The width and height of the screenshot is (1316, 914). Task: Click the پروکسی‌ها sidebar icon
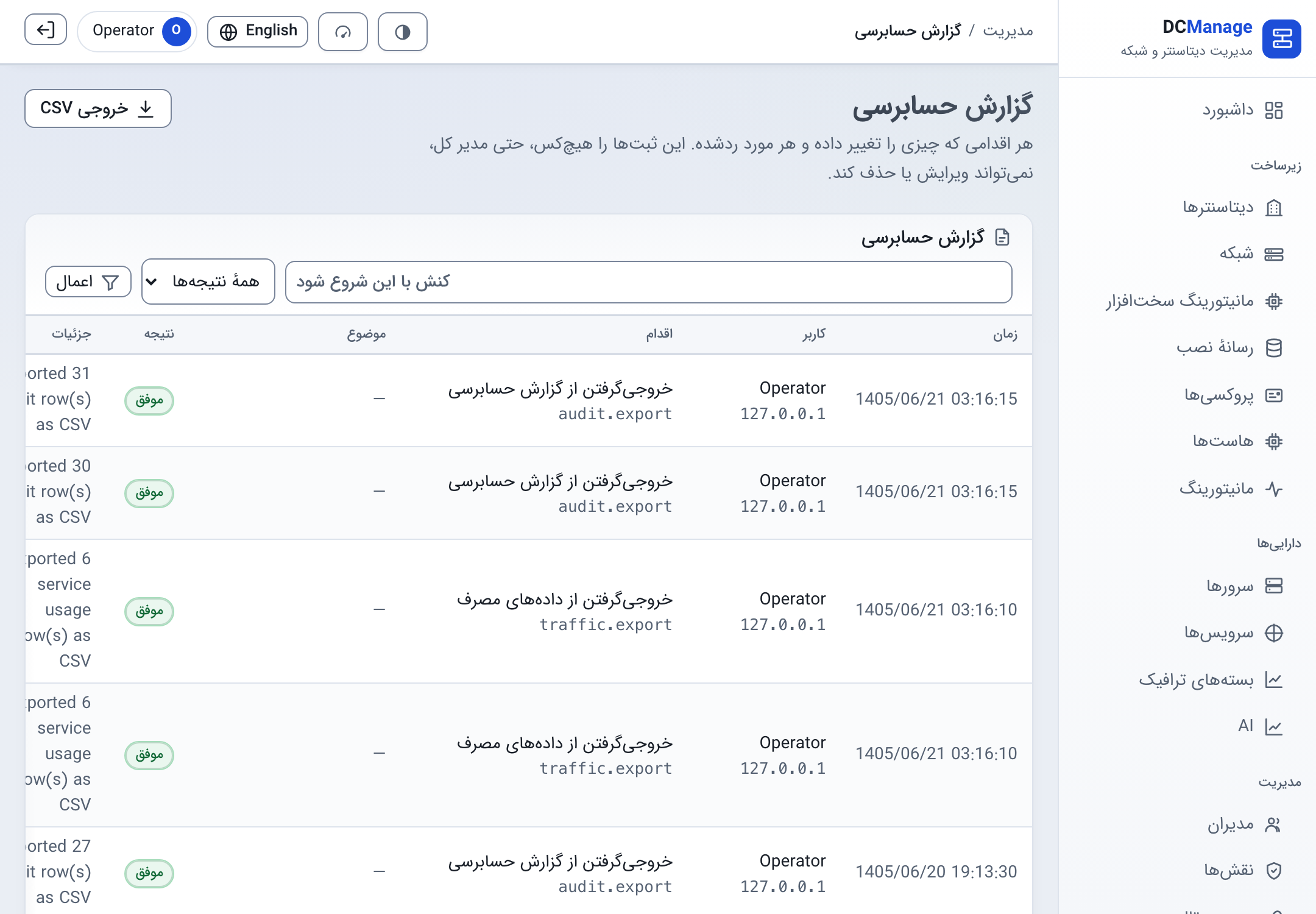coord(1274,395)
